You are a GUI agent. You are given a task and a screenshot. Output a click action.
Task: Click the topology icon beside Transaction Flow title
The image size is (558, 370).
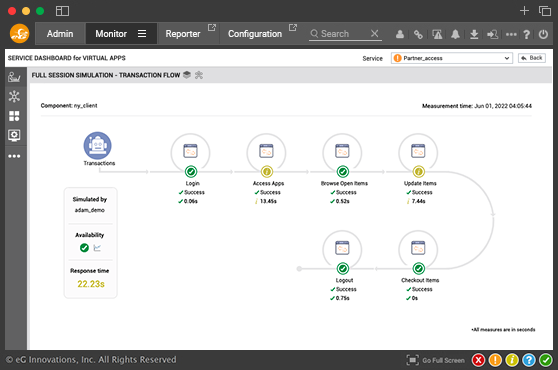[199, 75]
